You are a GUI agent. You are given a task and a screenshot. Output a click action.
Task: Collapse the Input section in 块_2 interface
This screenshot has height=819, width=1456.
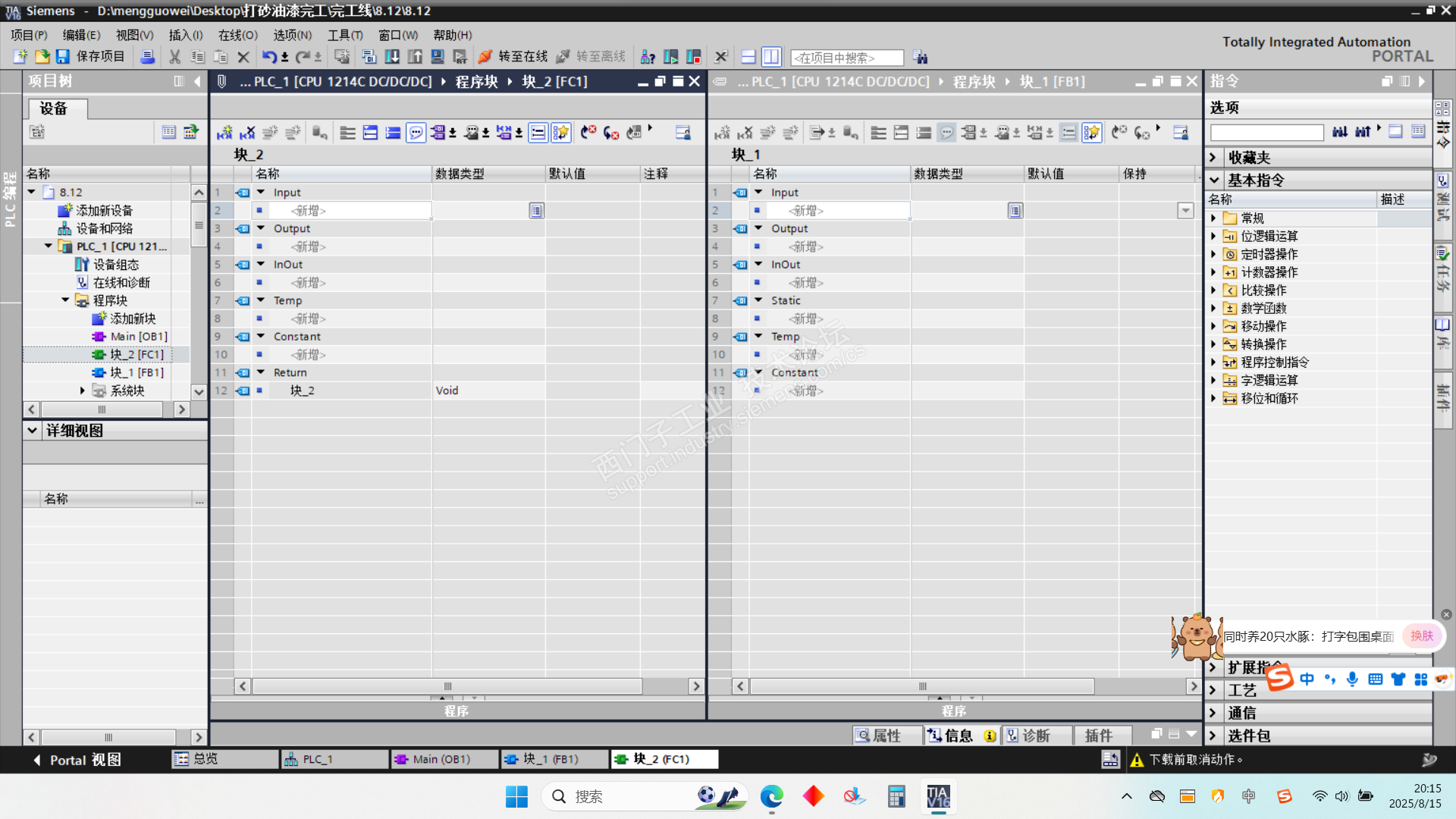(x=261, y=193)
